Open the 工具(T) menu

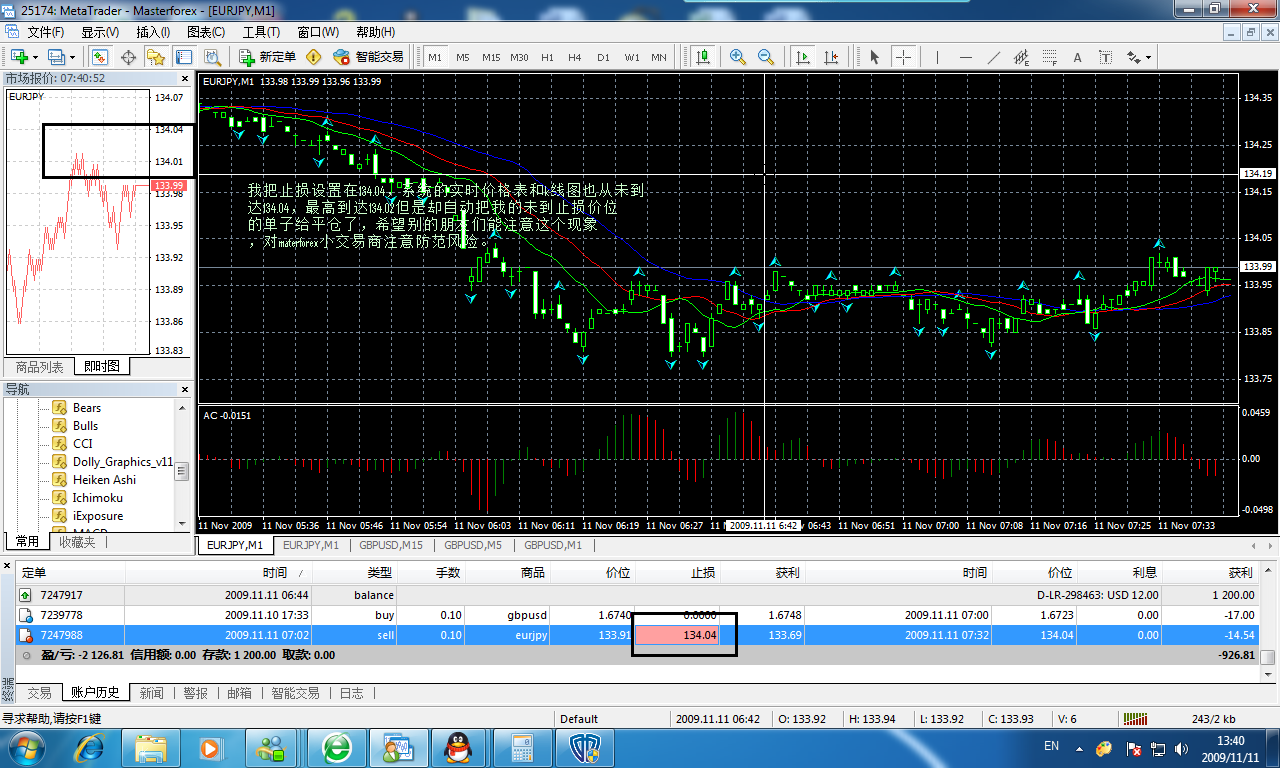click(x=261, y=32)
